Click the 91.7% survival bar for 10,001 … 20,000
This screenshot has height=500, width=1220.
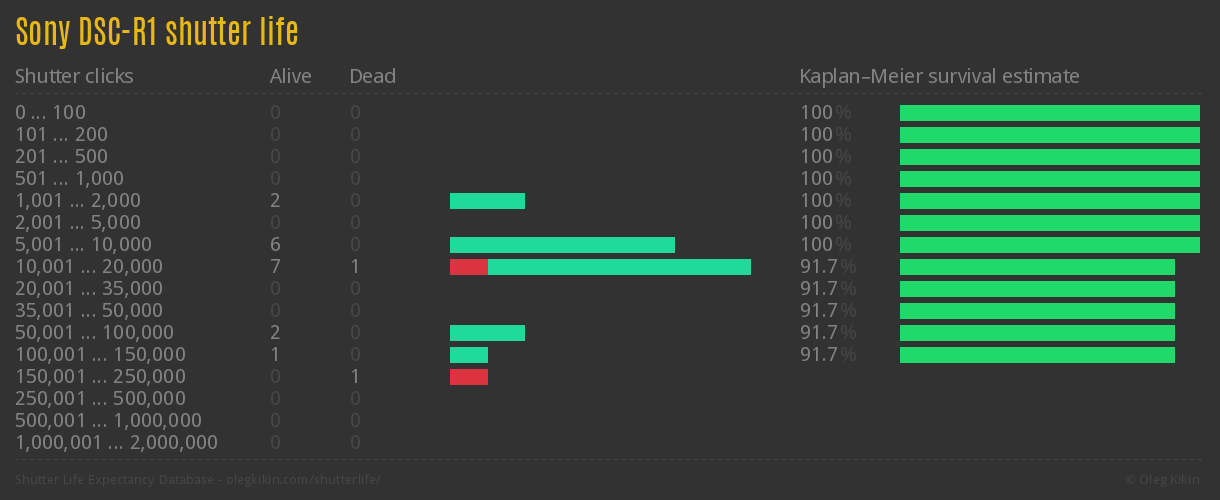point(1037,267)
